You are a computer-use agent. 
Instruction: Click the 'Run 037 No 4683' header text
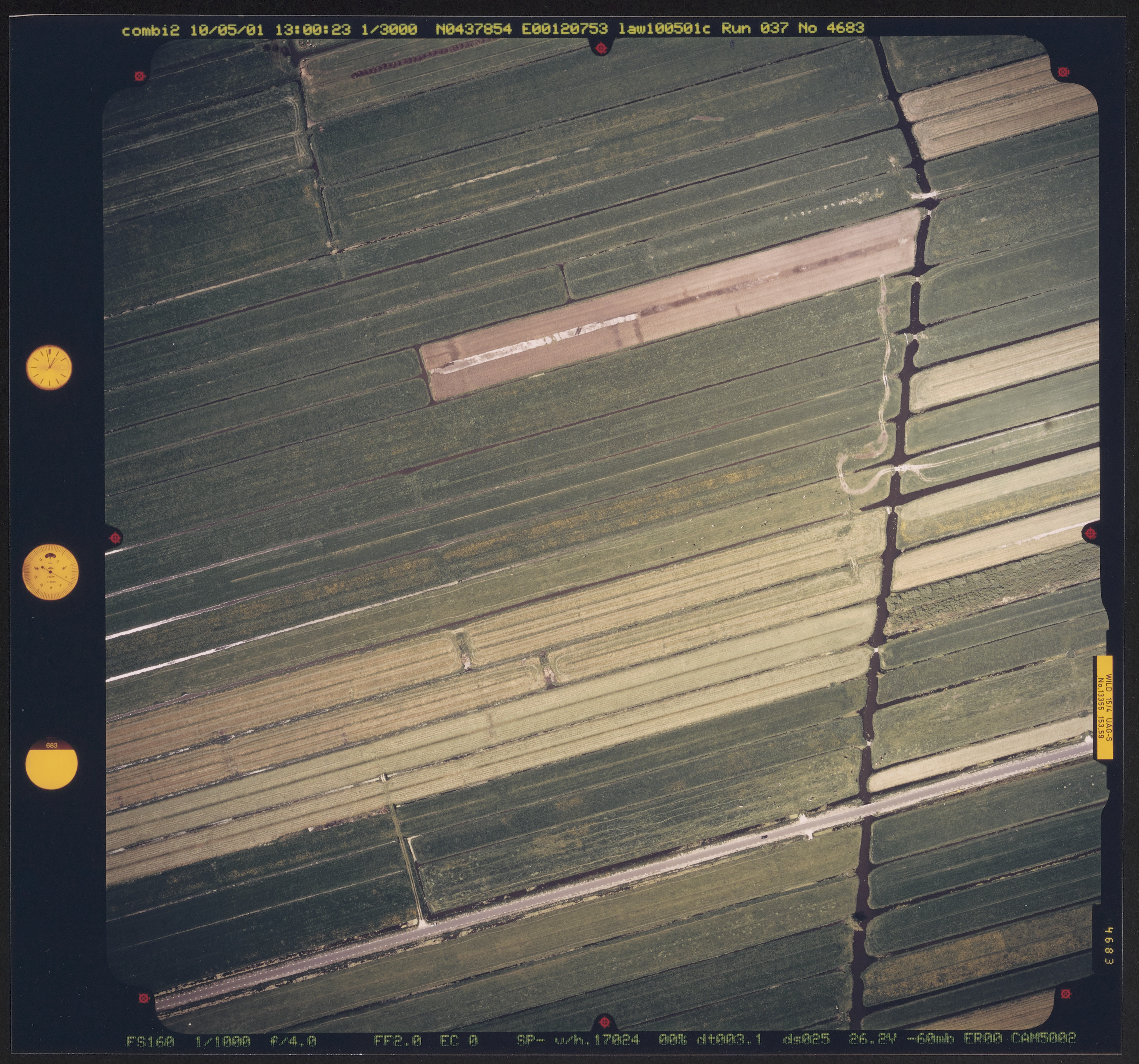tap(793, 28)
